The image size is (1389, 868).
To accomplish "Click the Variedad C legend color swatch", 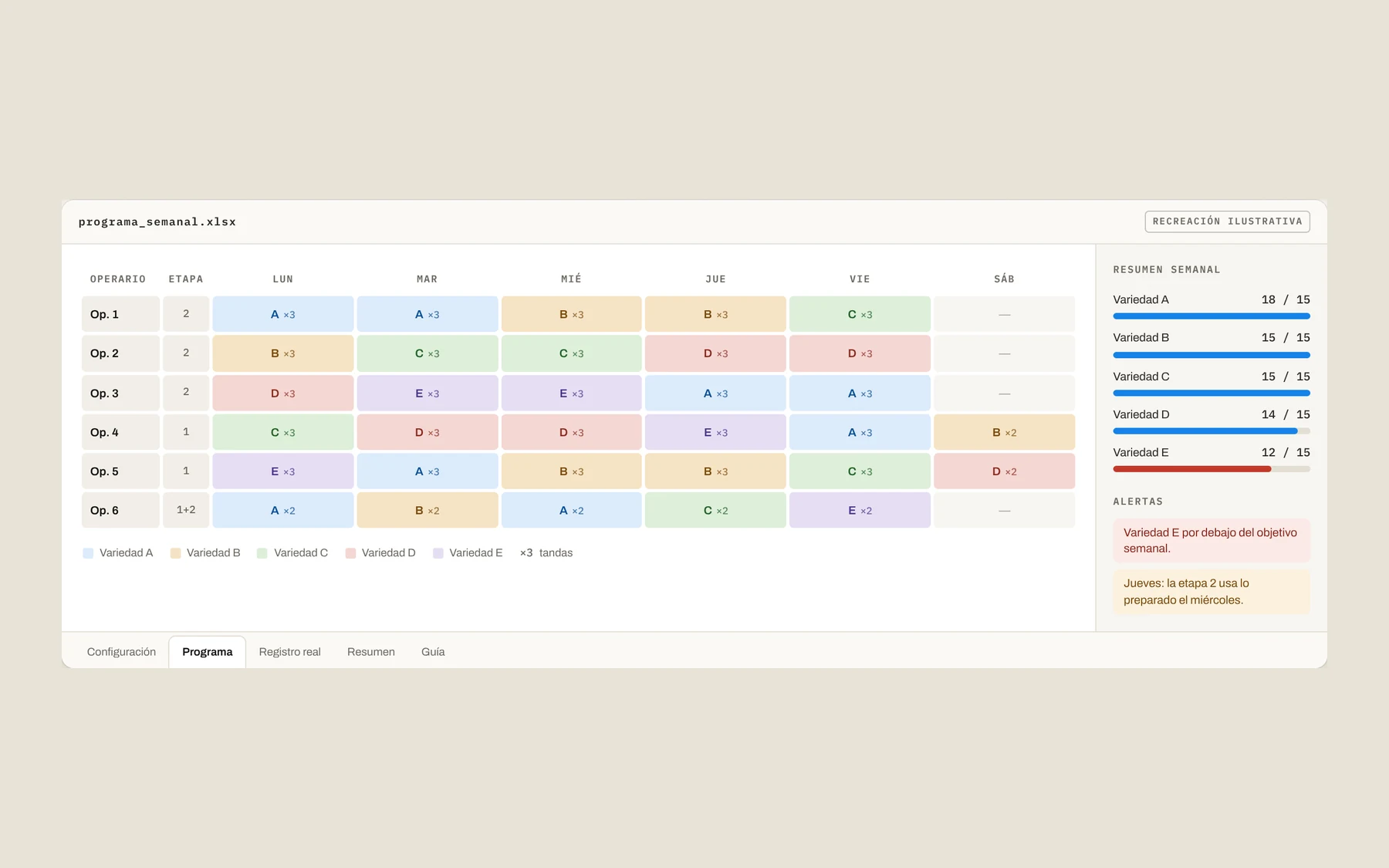I will pos(262,553).
